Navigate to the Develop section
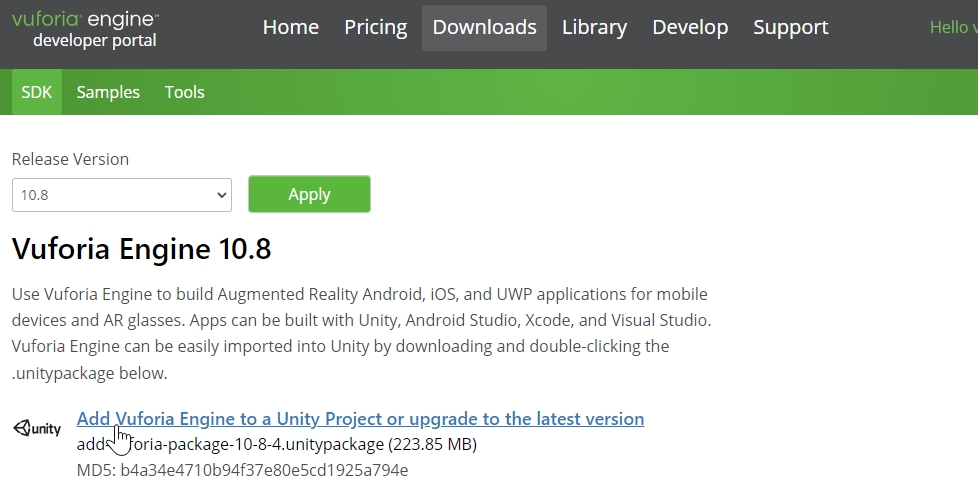This screenshot has height=488, width=978. [x=690, y=28]
